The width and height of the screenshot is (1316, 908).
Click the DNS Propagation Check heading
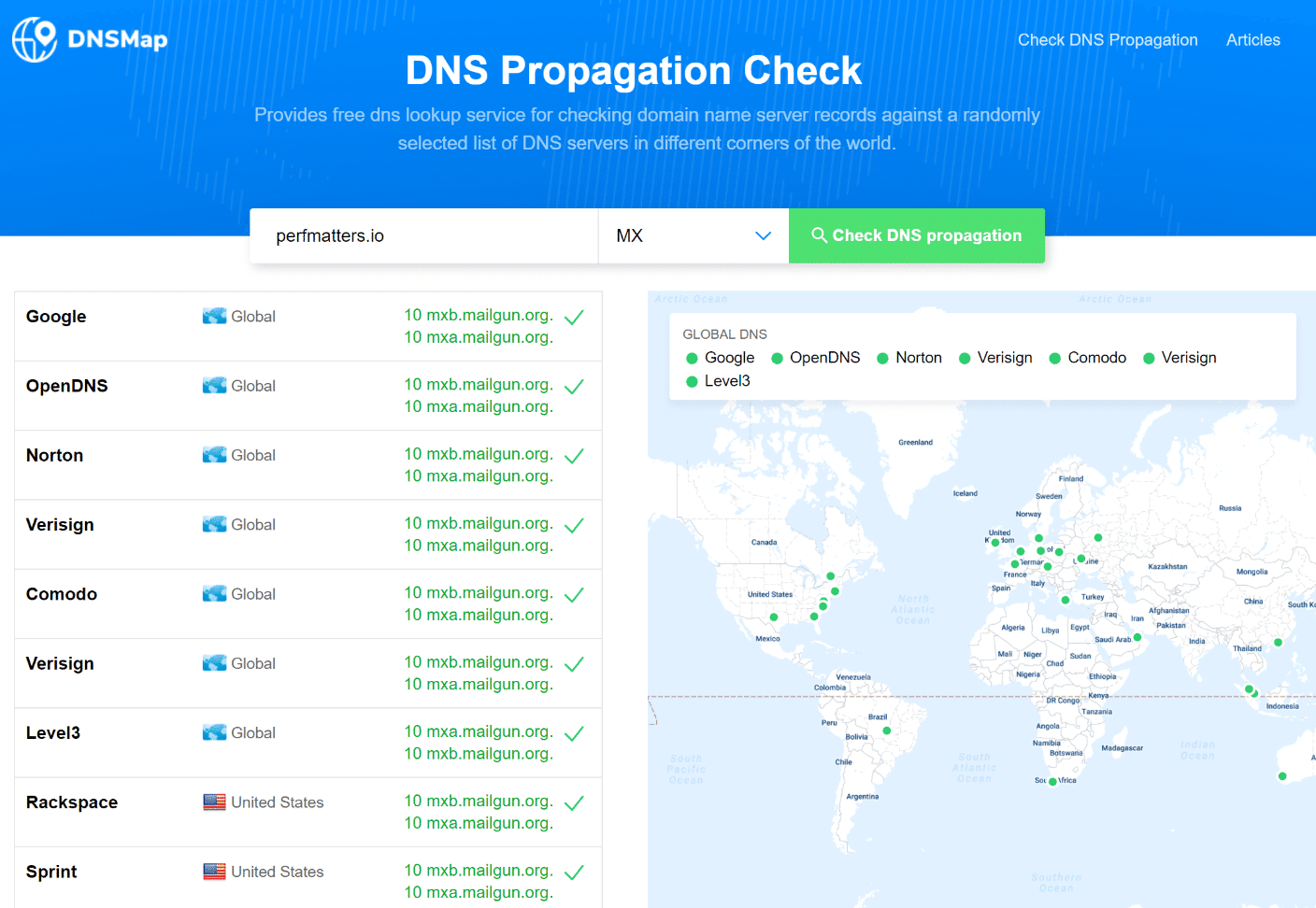pyautogui.click(x=634, y=71)
